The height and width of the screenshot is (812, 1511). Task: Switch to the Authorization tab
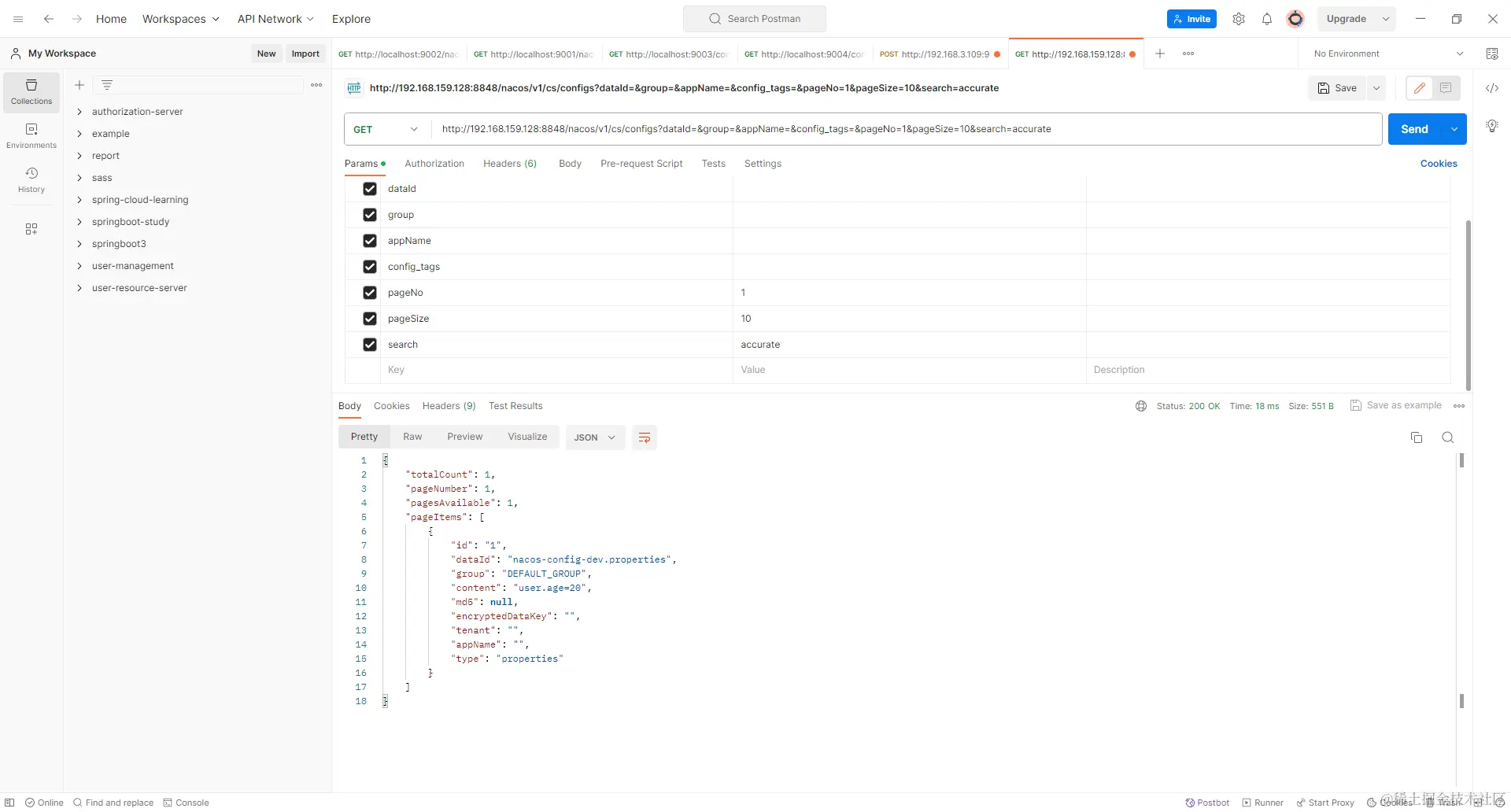(x=434, y=164)
